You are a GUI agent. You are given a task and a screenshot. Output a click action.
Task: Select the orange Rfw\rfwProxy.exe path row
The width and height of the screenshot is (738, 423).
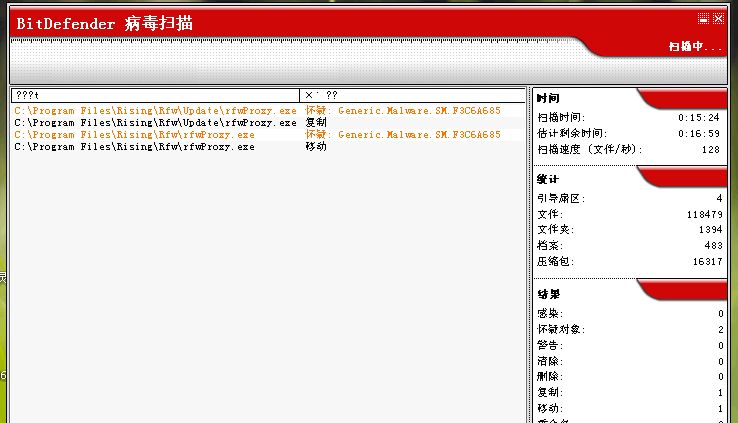tap(135, 135)
